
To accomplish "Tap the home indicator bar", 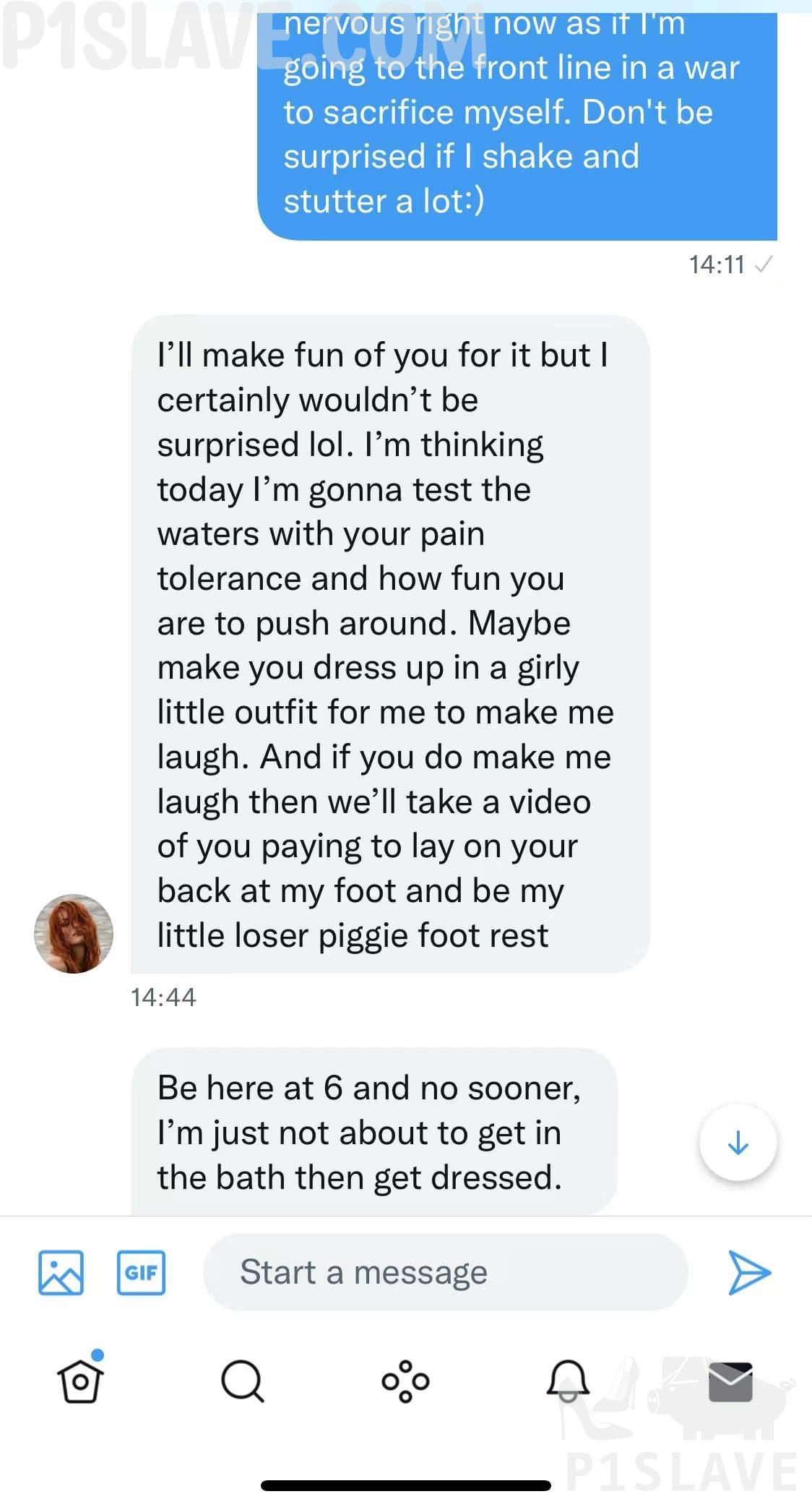I will [x=405, y=1485].
